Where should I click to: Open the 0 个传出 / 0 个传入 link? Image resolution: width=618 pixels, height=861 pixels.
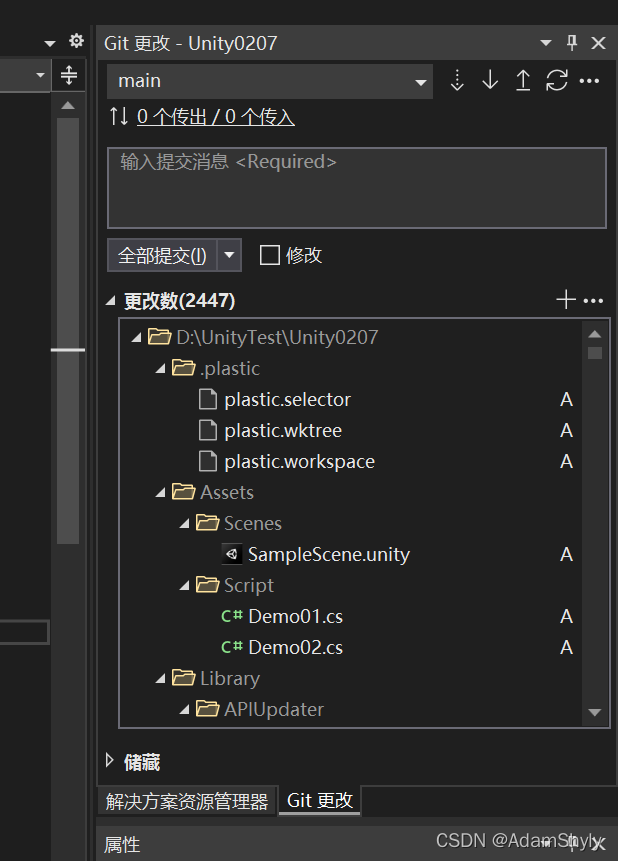click(215, 117)
